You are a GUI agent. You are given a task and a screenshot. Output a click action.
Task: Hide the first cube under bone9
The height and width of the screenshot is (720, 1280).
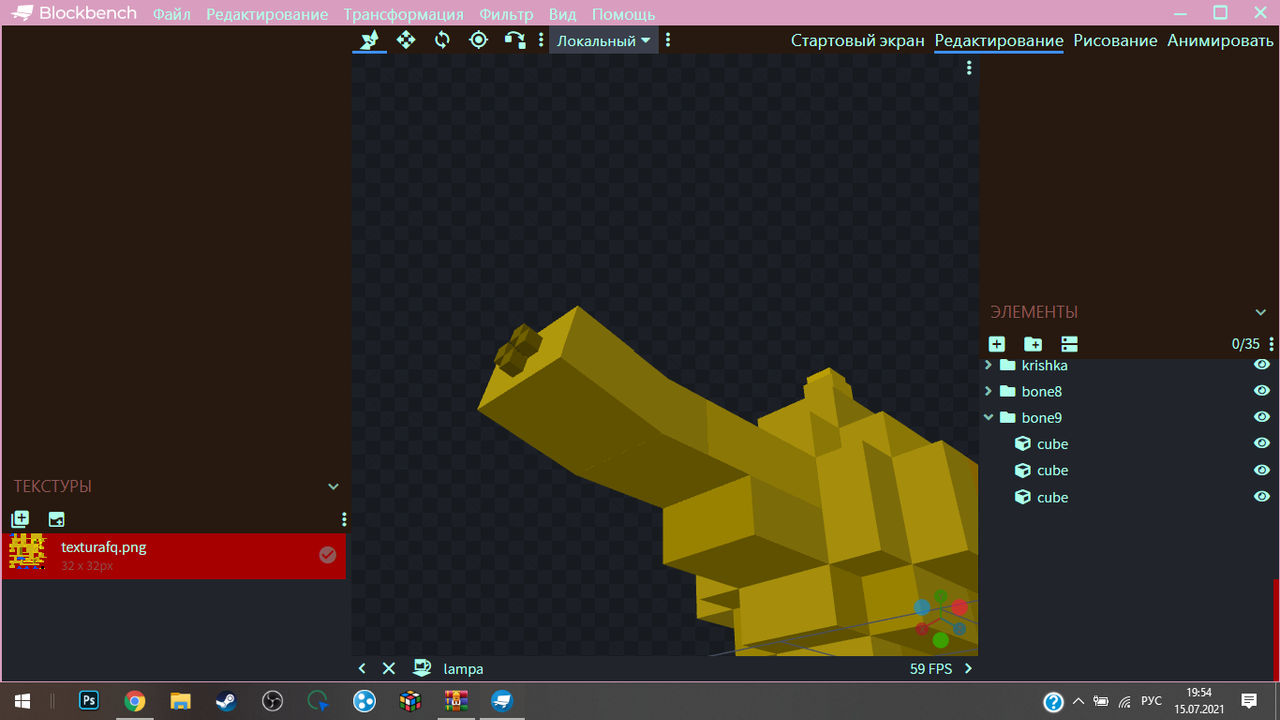(x=1262, y=443)
